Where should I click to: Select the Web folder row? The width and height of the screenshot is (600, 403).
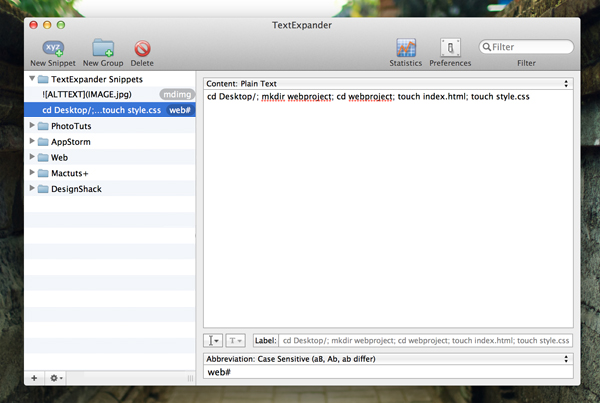click(x=110, y=157)
